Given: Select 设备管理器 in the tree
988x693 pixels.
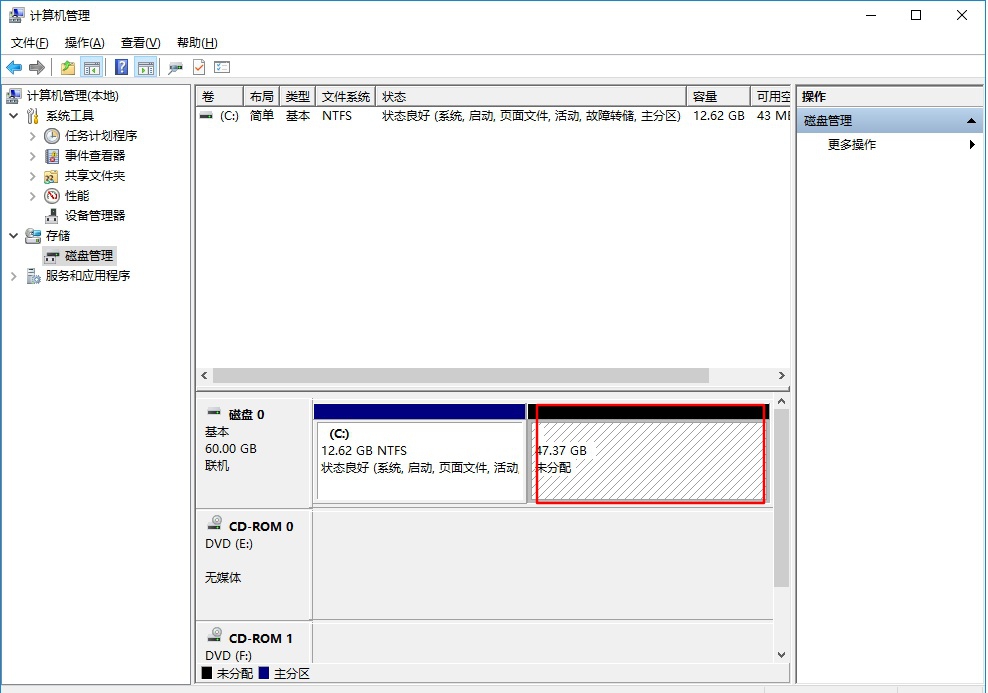Looking at the screenshot, I should pos(95,215).
